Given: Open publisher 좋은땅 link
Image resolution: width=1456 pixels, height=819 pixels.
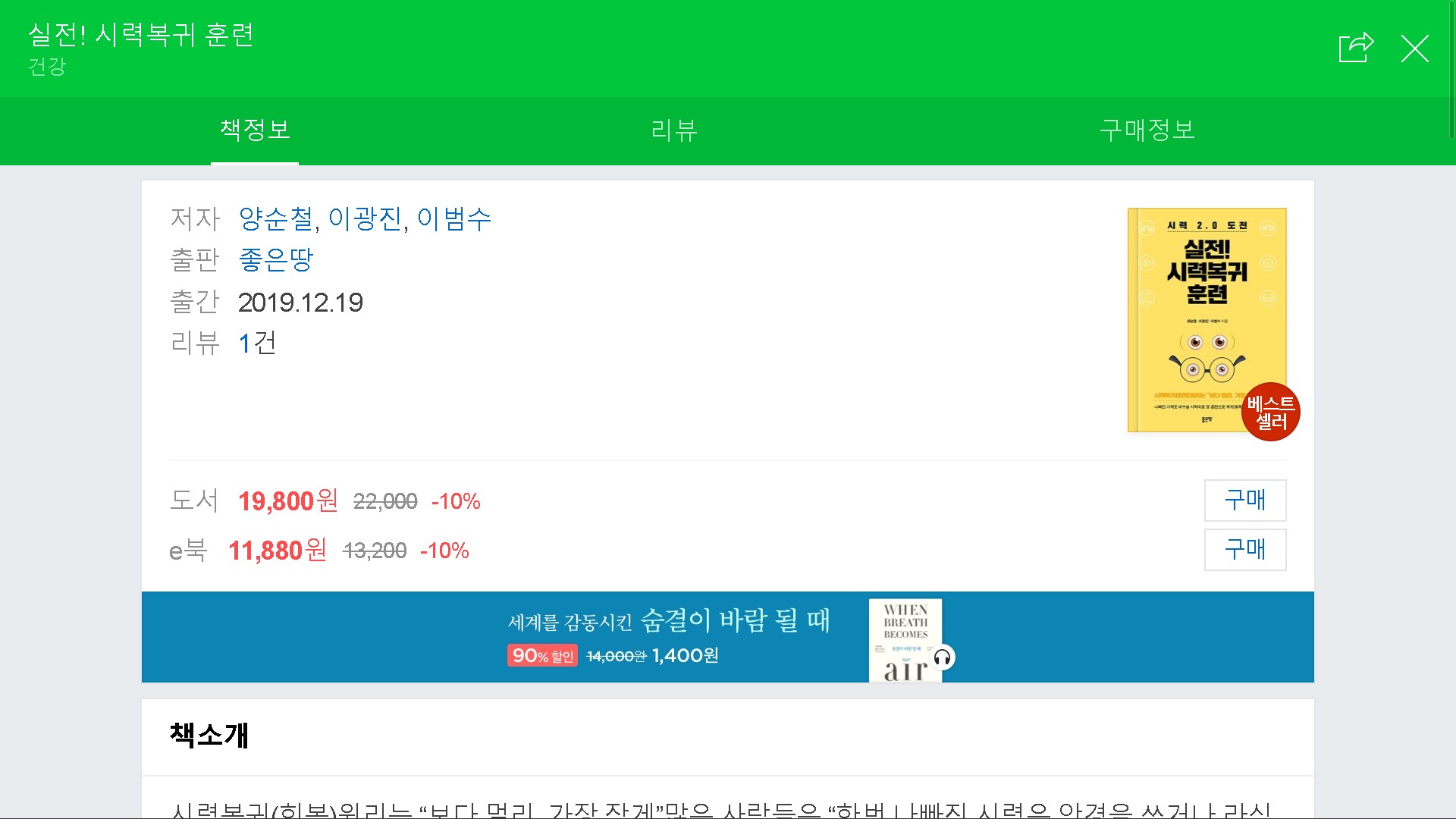Looking at the screenshot, I should pos(275,260).
